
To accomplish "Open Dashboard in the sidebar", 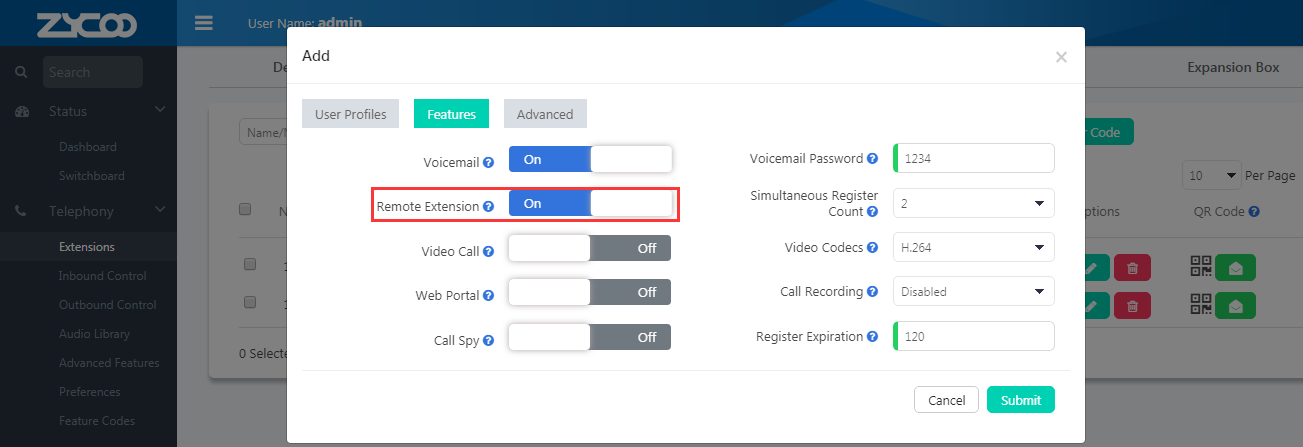I will pyautogui.click(x=88, y=147).
